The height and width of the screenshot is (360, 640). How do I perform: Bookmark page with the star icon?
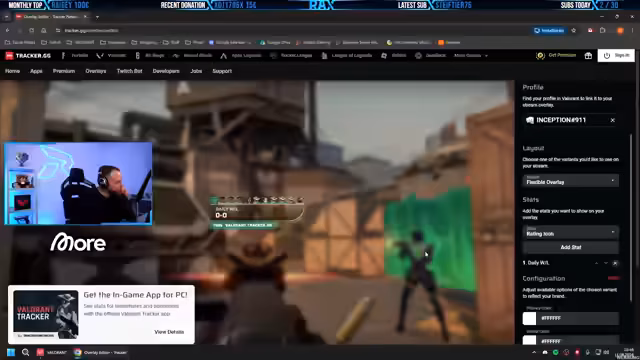coord(573,31)
